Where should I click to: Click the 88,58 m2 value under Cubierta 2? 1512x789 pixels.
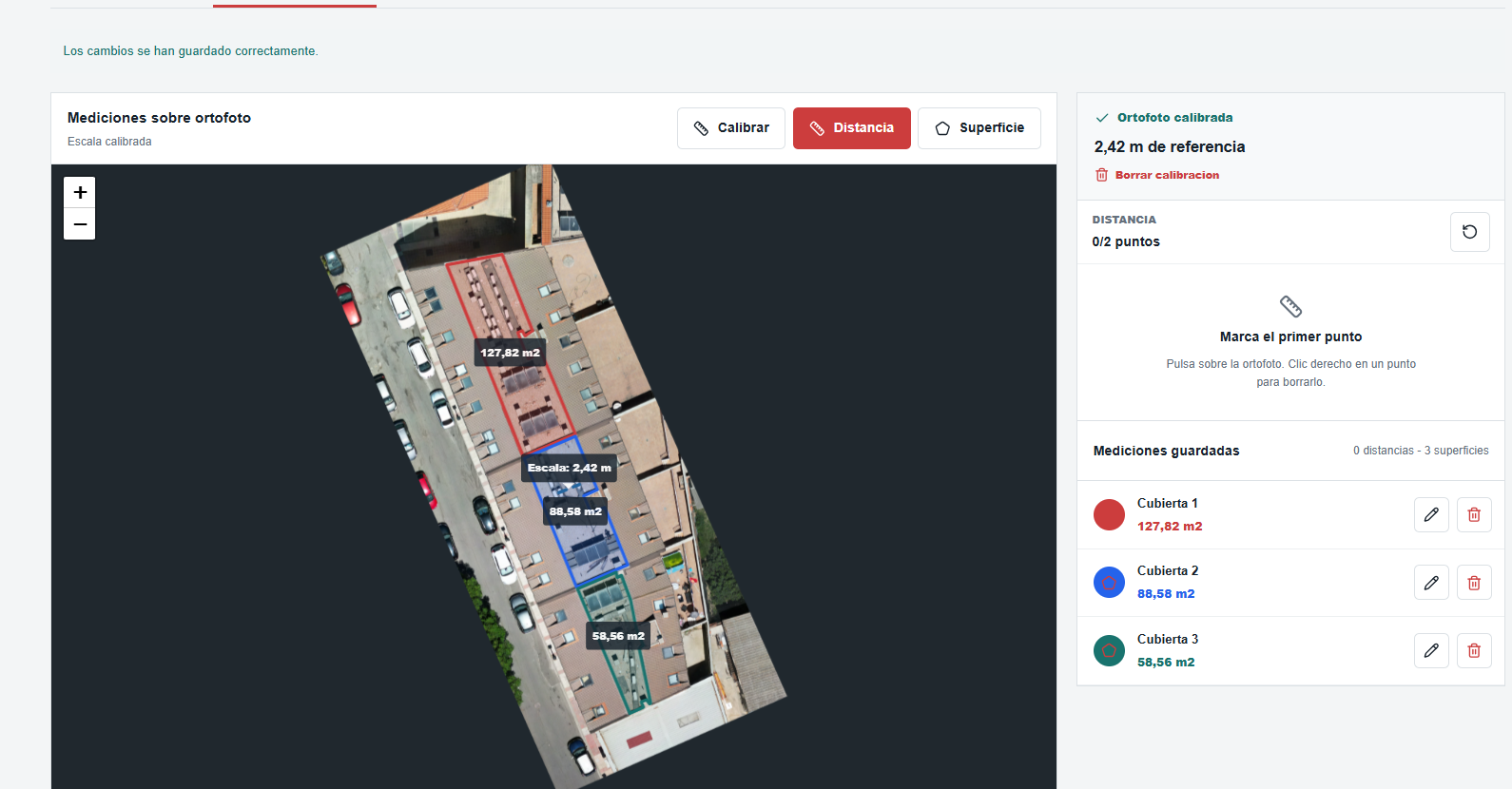coord(1166,594)
